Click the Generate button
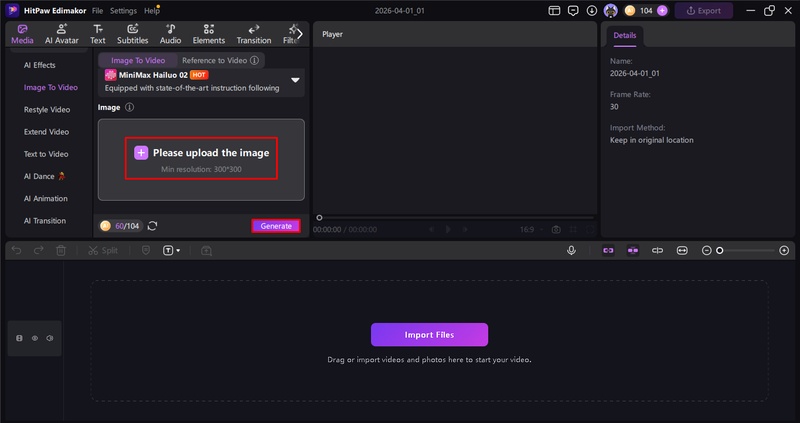800x423 pixels. point(276,226)
